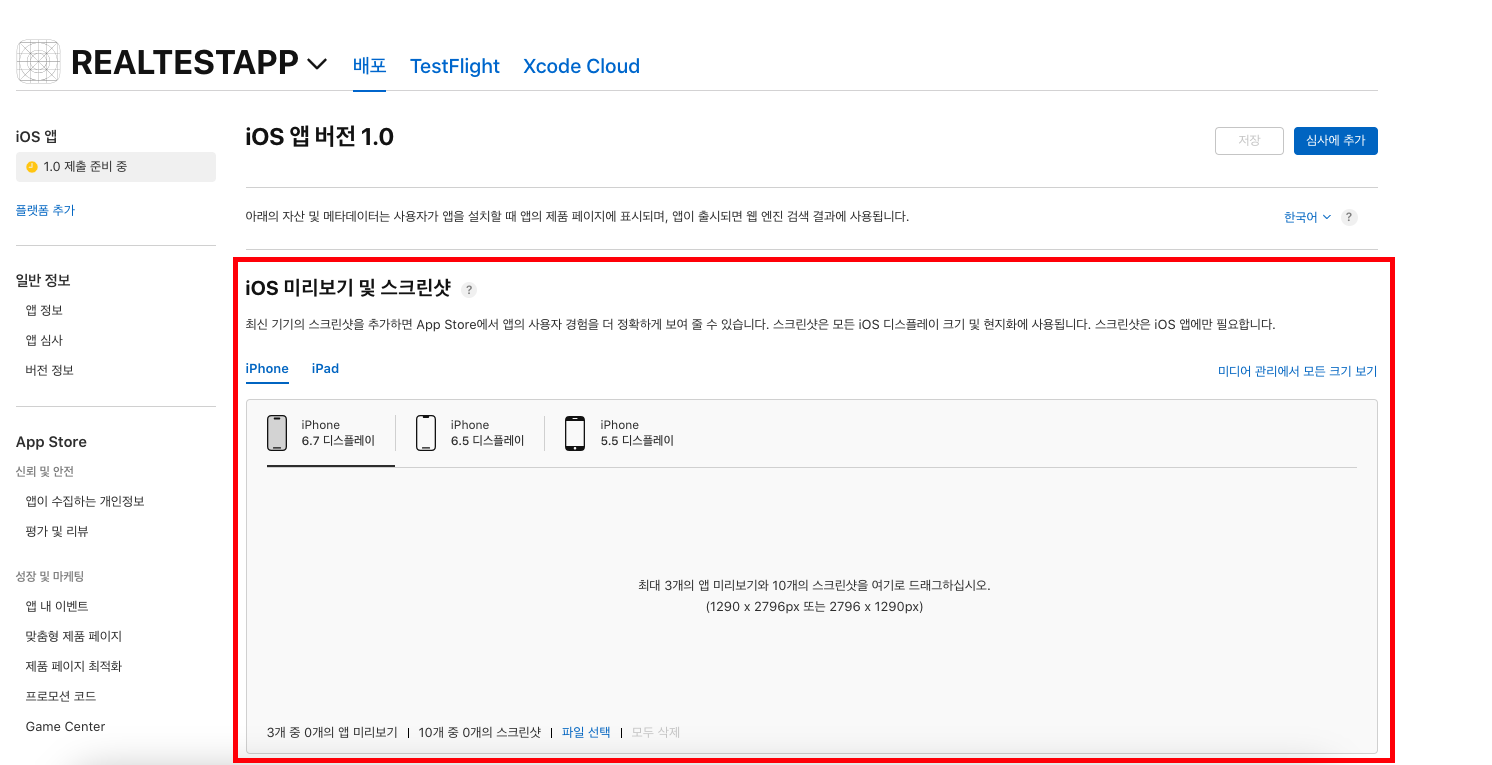Select iPhone 6.5 디스플레이 size
Image resolution: width=1492 pixels, height=765 pixels.
click(471, 433)
